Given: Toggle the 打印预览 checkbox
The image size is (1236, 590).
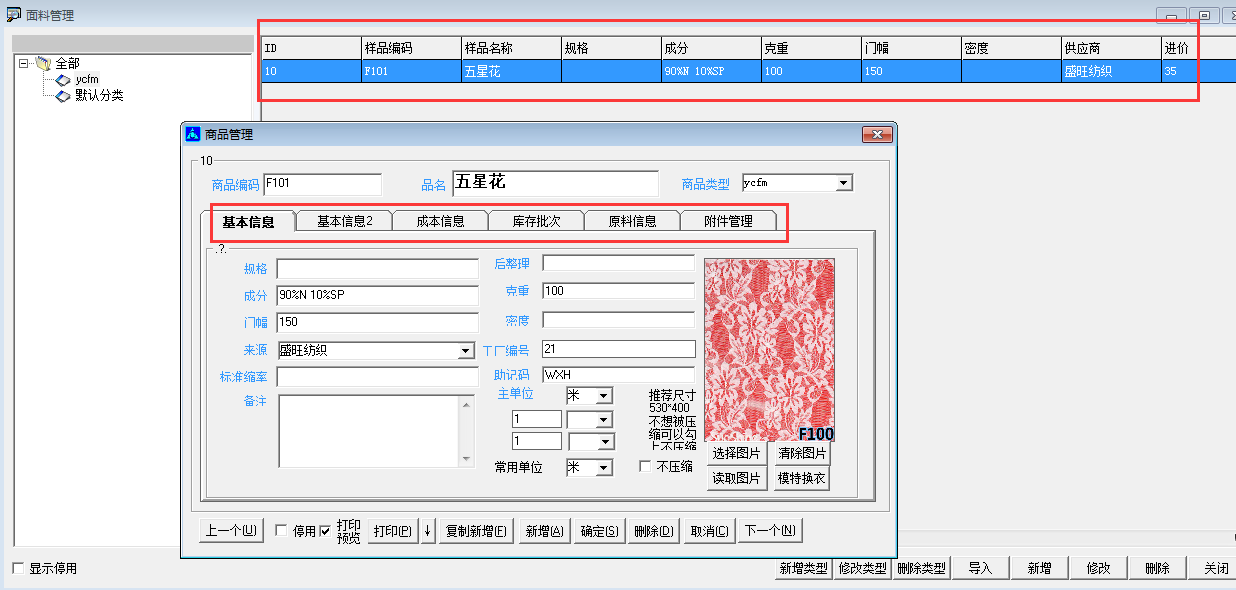Looking at the screenshot, I should click(325, 531).
